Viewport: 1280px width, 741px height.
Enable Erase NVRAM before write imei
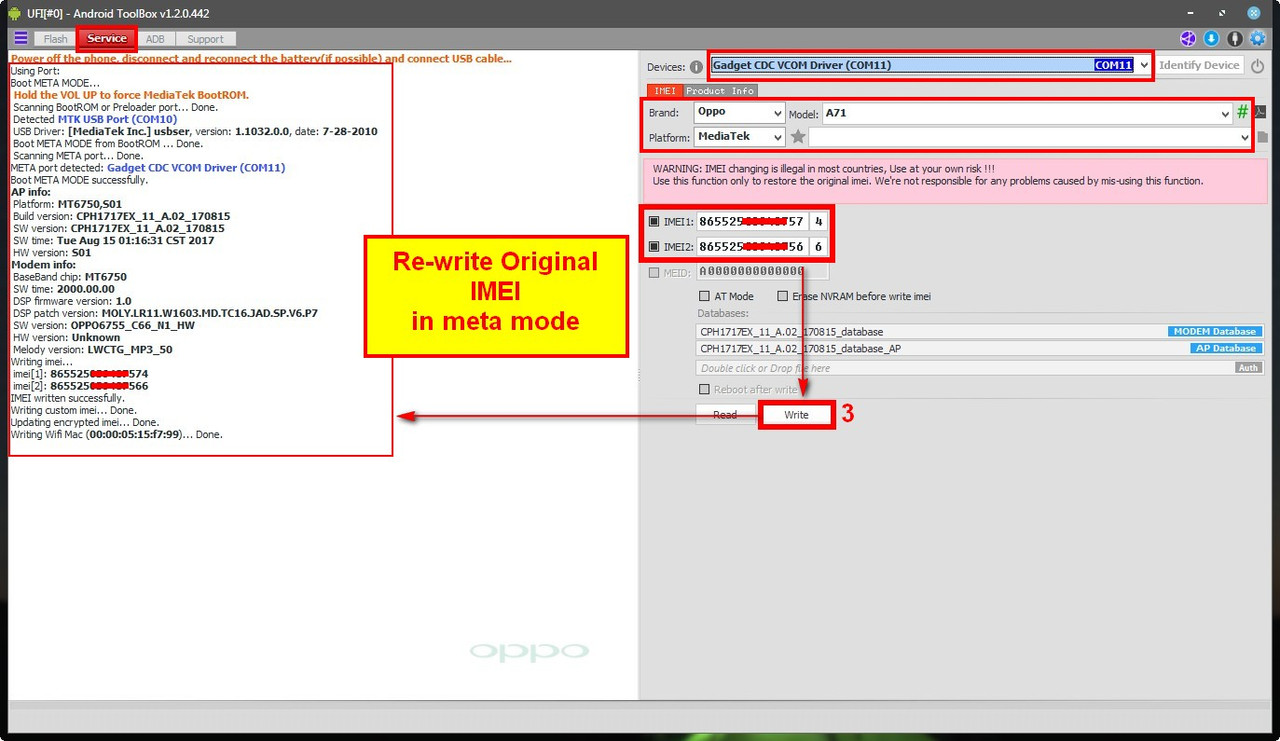click(782, 297)
